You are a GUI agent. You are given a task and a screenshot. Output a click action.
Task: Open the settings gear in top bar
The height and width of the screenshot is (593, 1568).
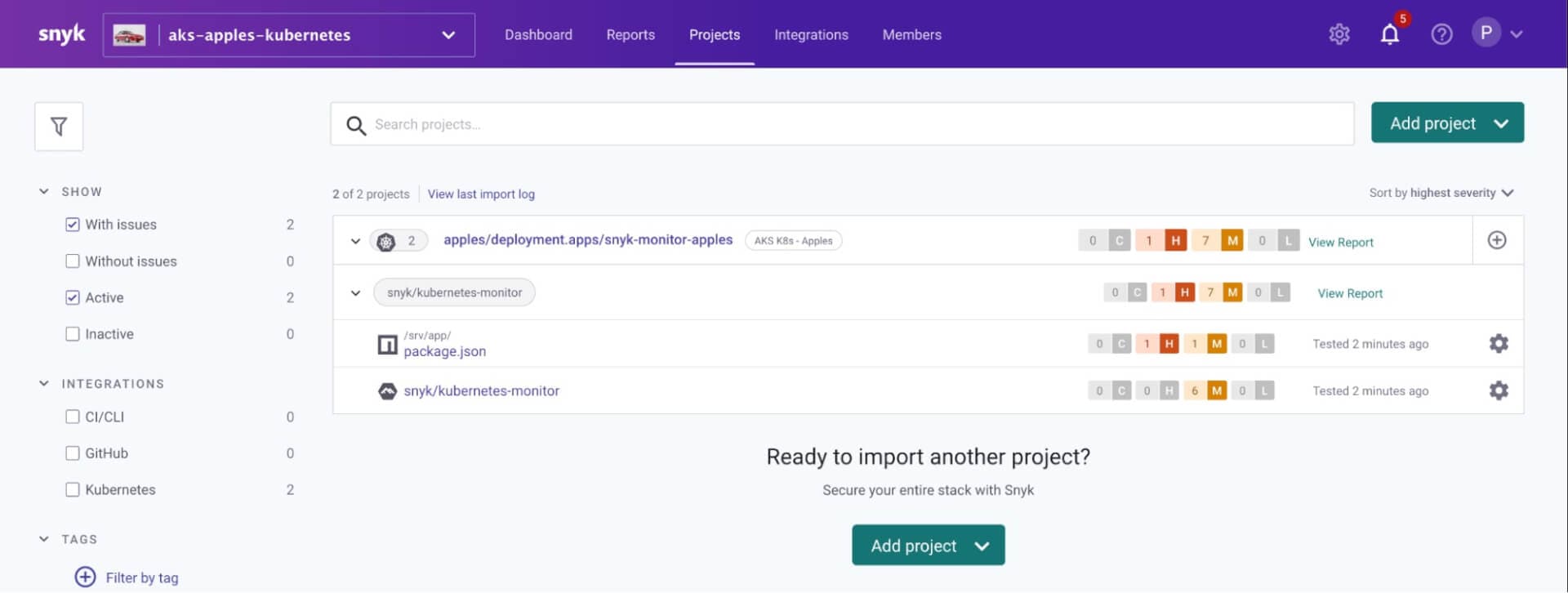[x=1339, y=34]
